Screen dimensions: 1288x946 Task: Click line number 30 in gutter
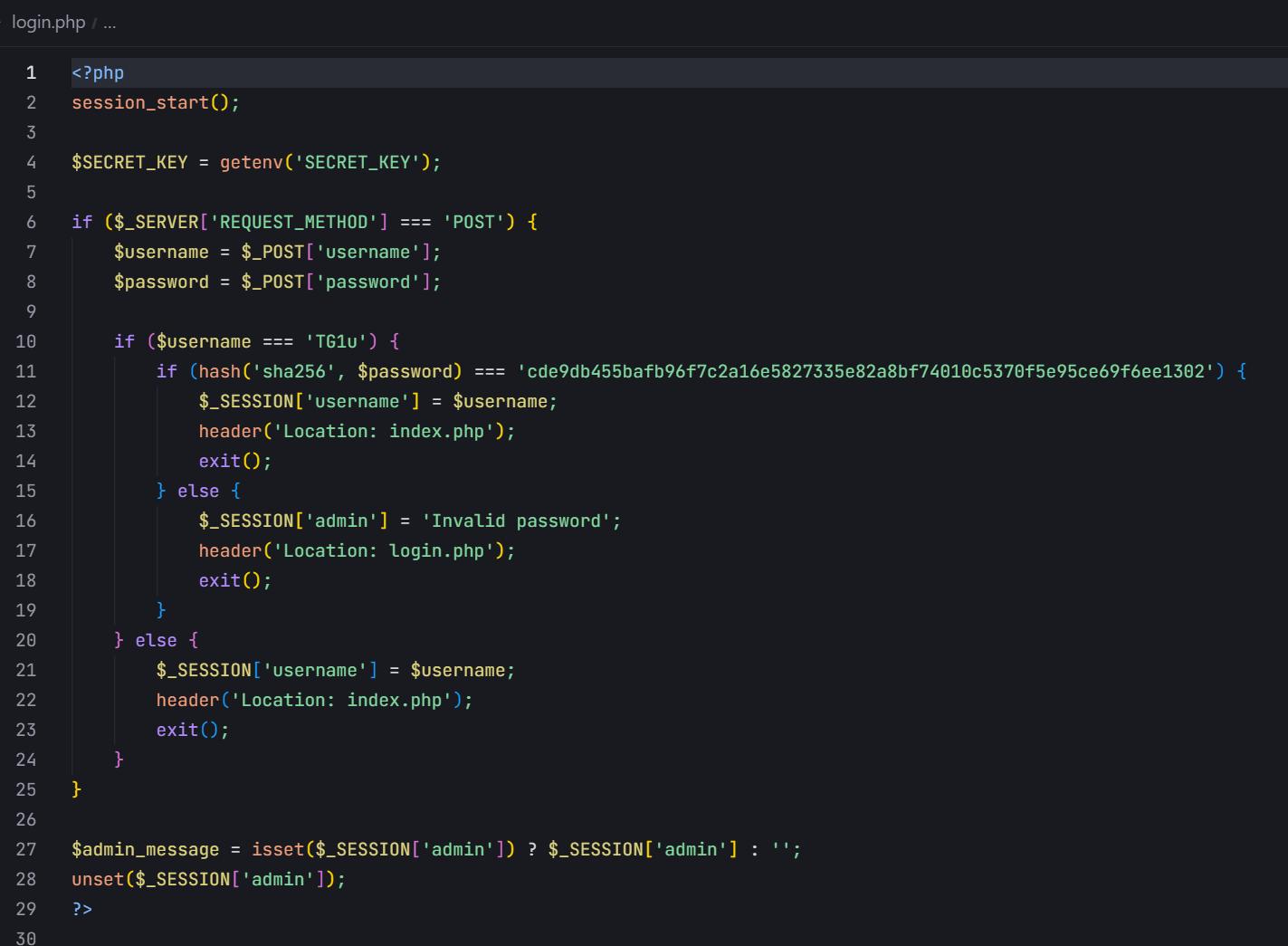[x=26, y=938]
